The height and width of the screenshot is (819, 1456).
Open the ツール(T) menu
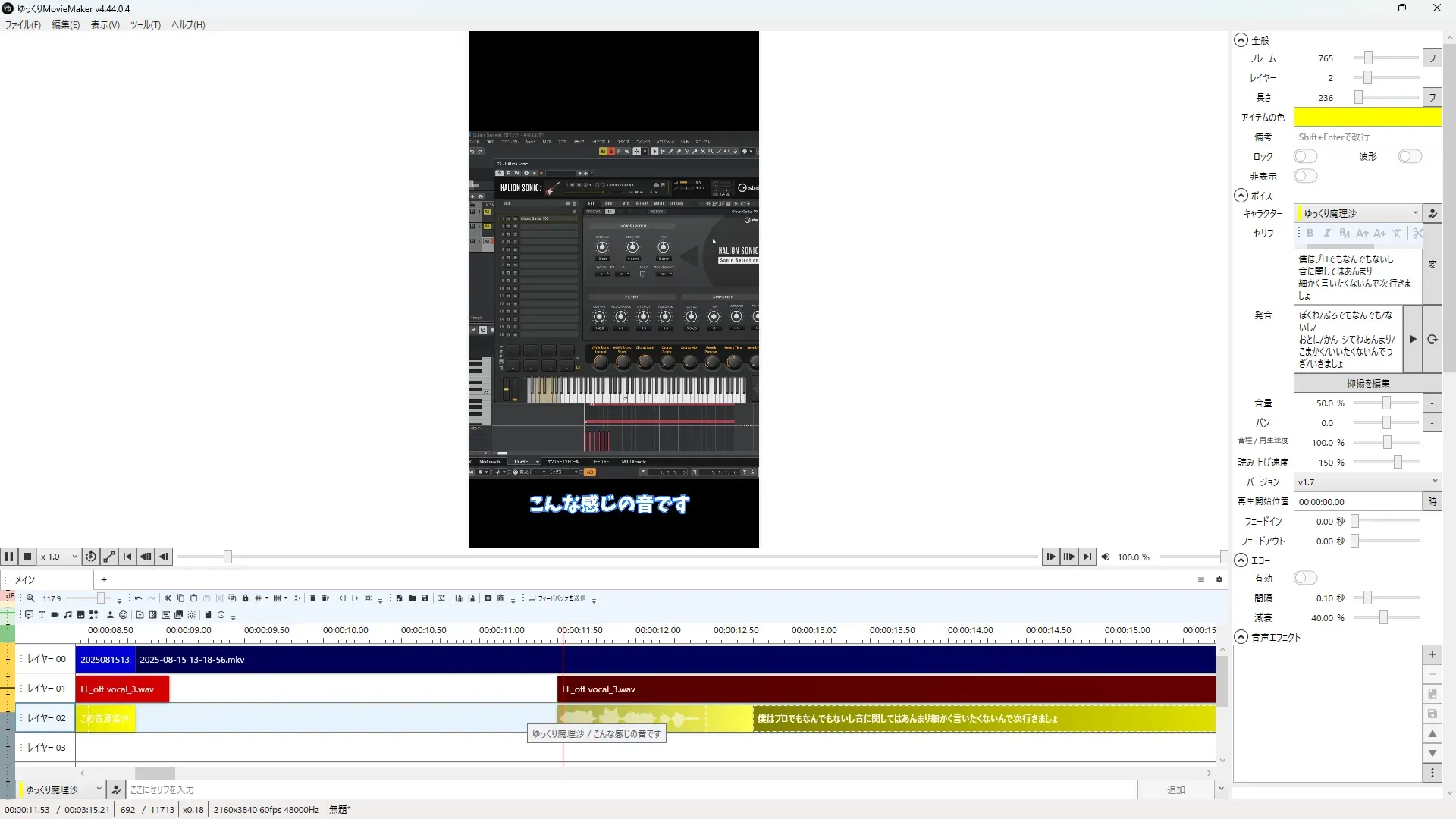(145, 24)
